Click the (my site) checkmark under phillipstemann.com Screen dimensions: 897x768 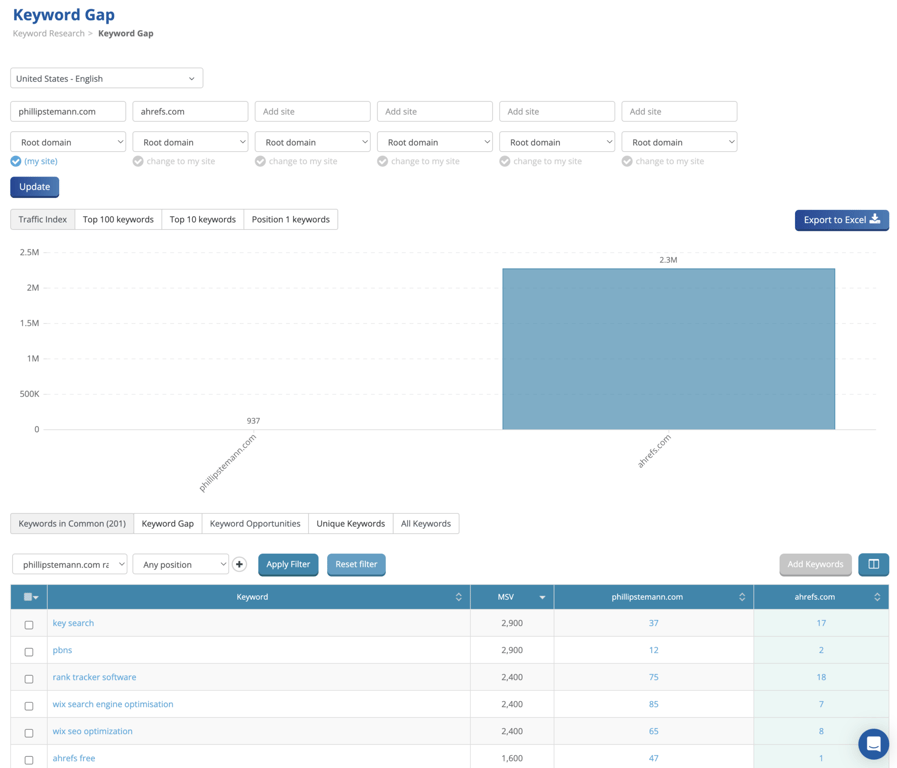16,161
